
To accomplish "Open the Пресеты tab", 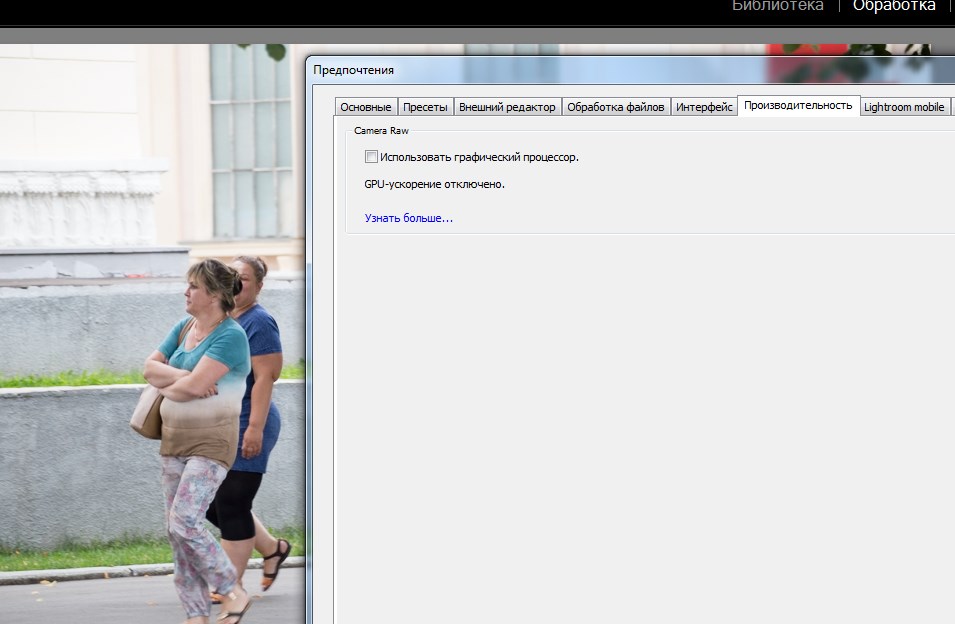I will pyautogui.click(x=426, y=107).
